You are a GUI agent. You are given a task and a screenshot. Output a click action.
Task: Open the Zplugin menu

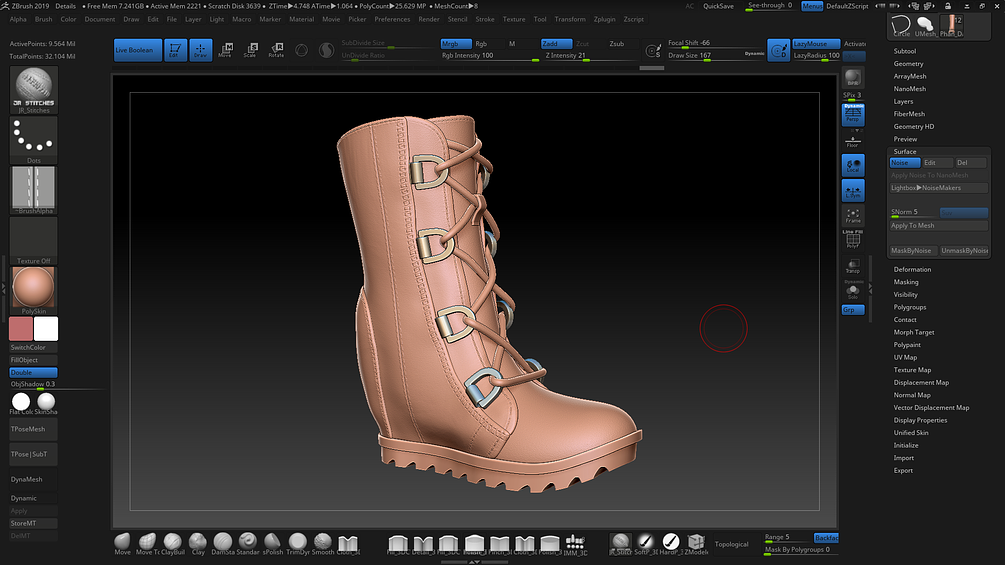coord(604,19)
